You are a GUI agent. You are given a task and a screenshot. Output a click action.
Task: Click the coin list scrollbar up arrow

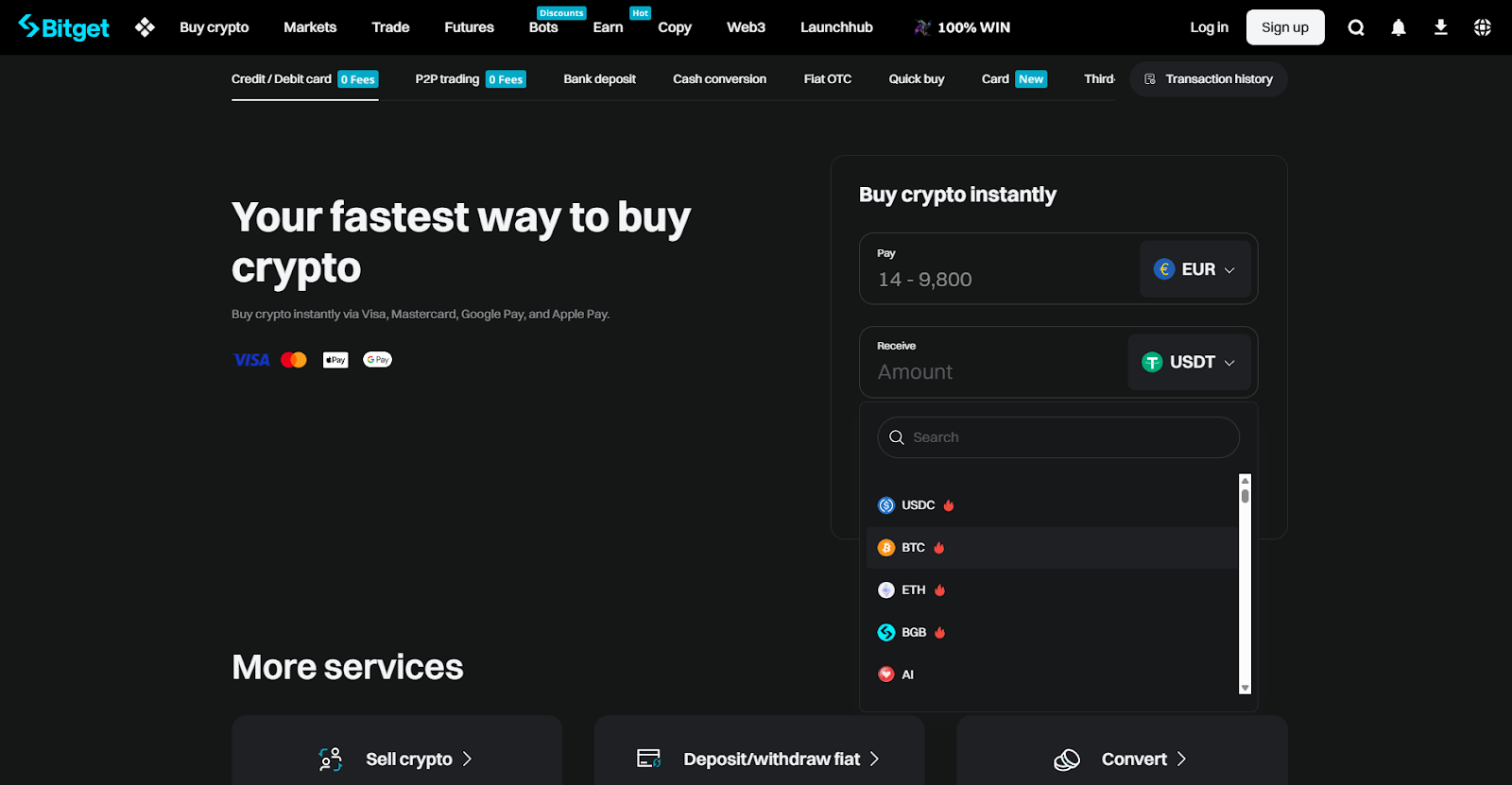coord(1246,481)
